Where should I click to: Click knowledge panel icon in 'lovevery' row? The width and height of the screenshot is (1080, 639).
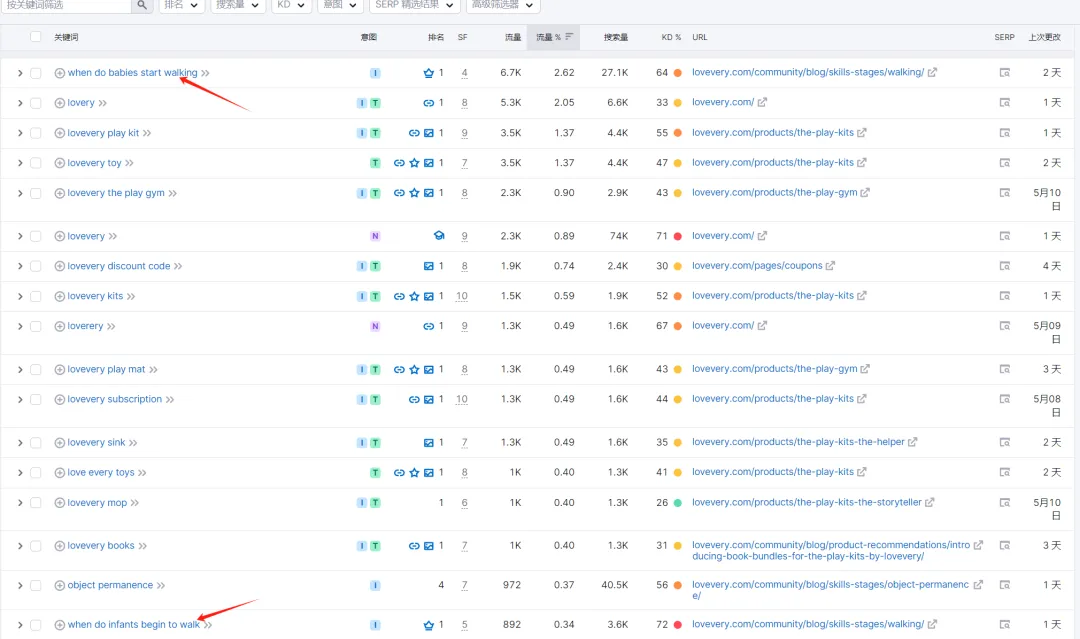click(x=439, y=235)
